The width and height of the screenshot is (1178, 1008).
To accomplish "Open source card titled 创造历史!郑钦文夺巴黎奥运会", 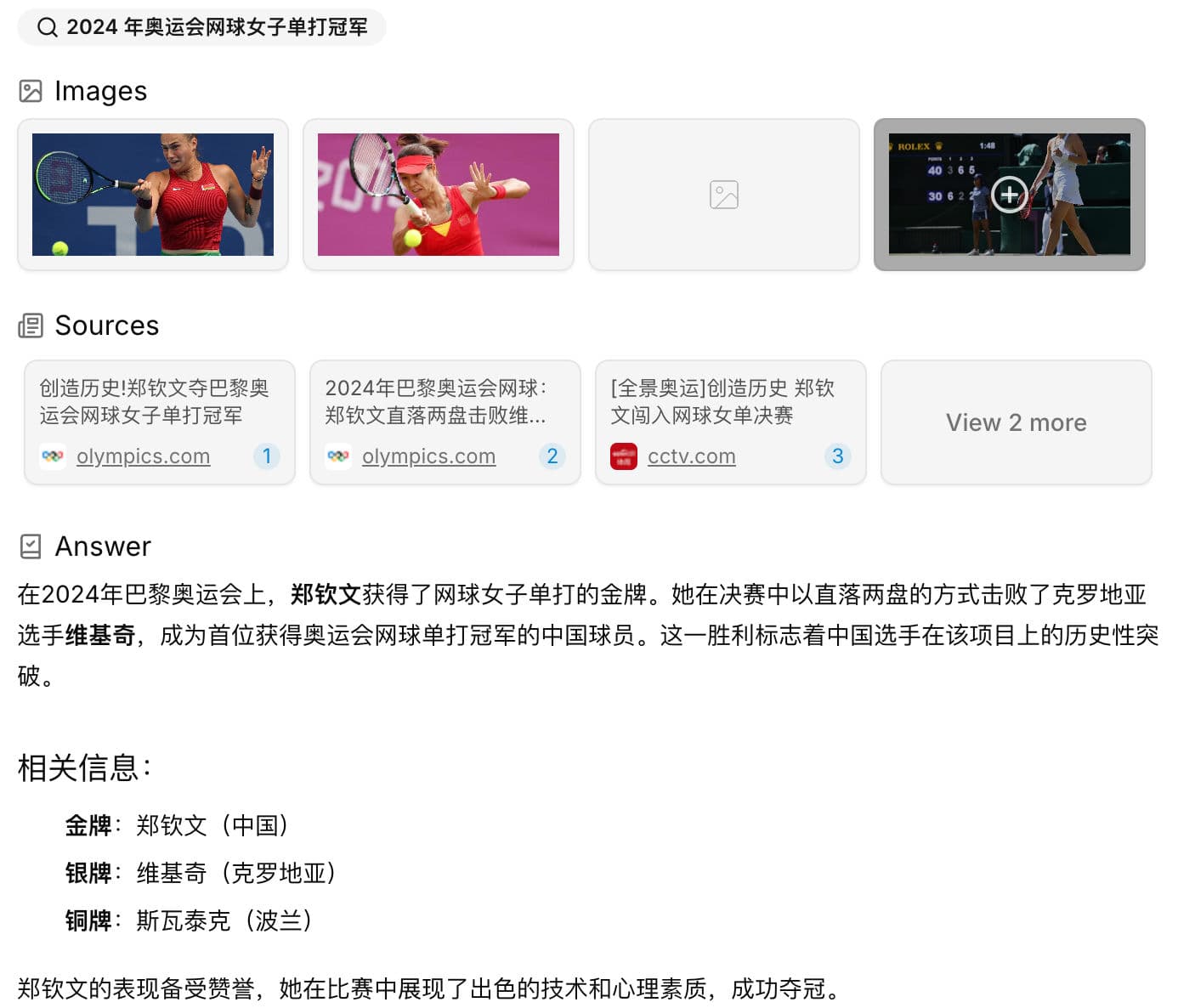I will coord(155,402).
